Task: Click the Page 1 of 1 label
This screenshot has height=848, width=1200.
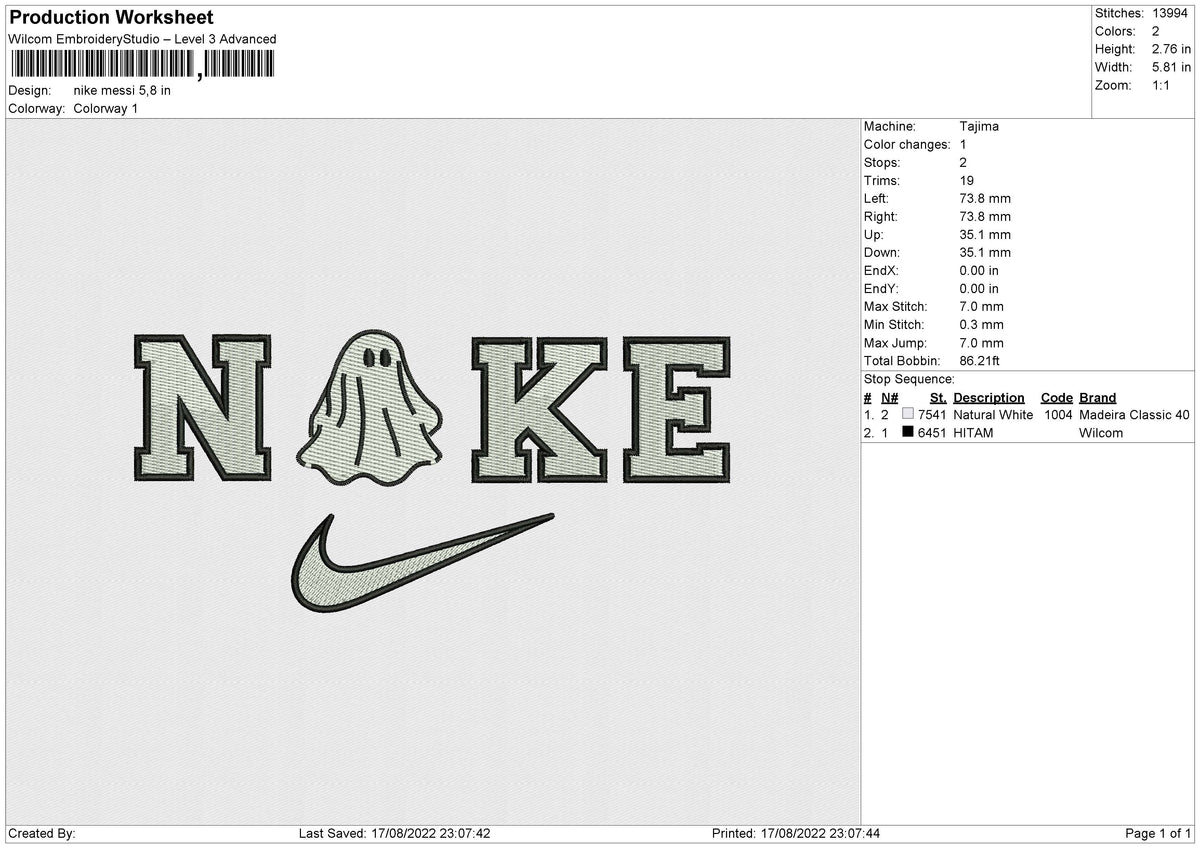Action: [x=1159, y=831]
